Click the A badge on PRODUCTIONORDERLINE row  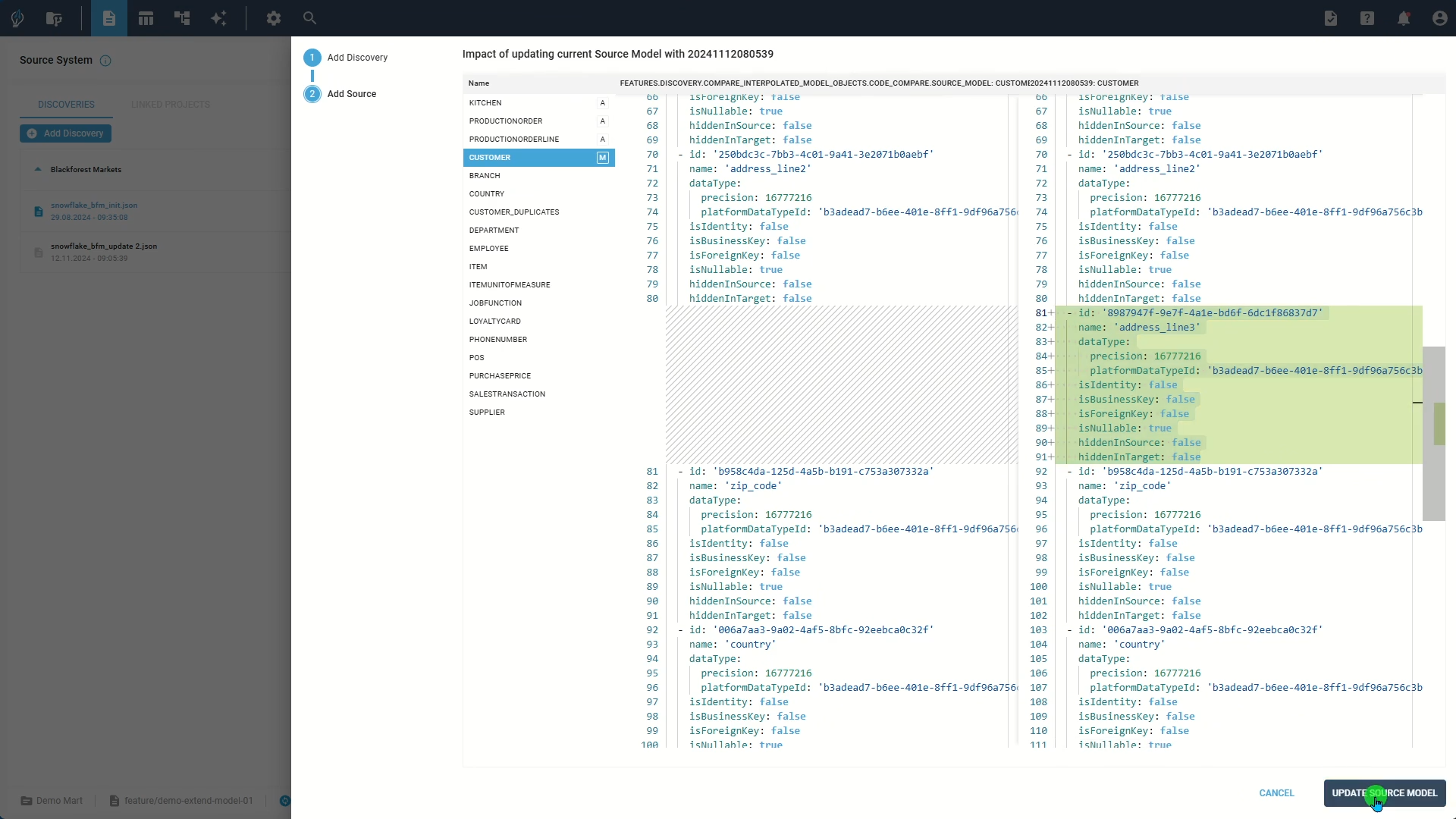click(x=603, y=140)
